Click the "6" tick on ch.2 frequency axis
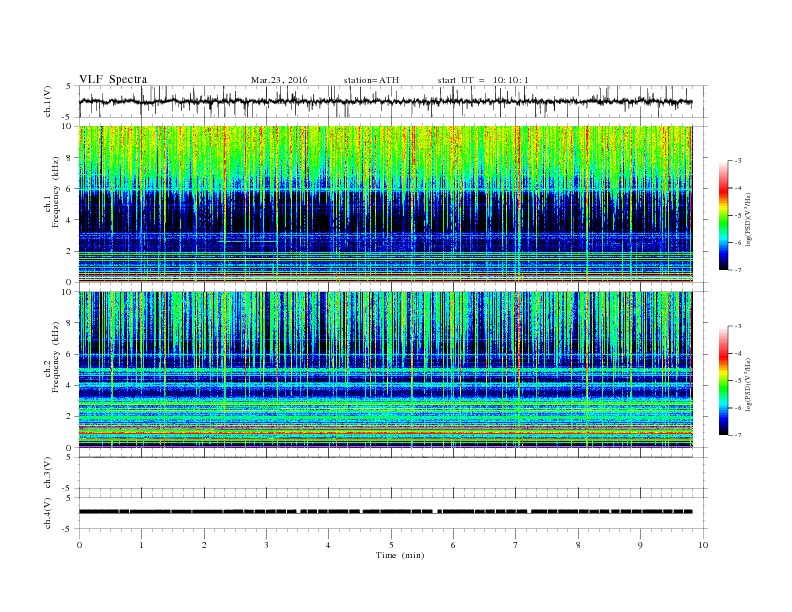Viewport: 792px width, 612px height. [70, 354]
